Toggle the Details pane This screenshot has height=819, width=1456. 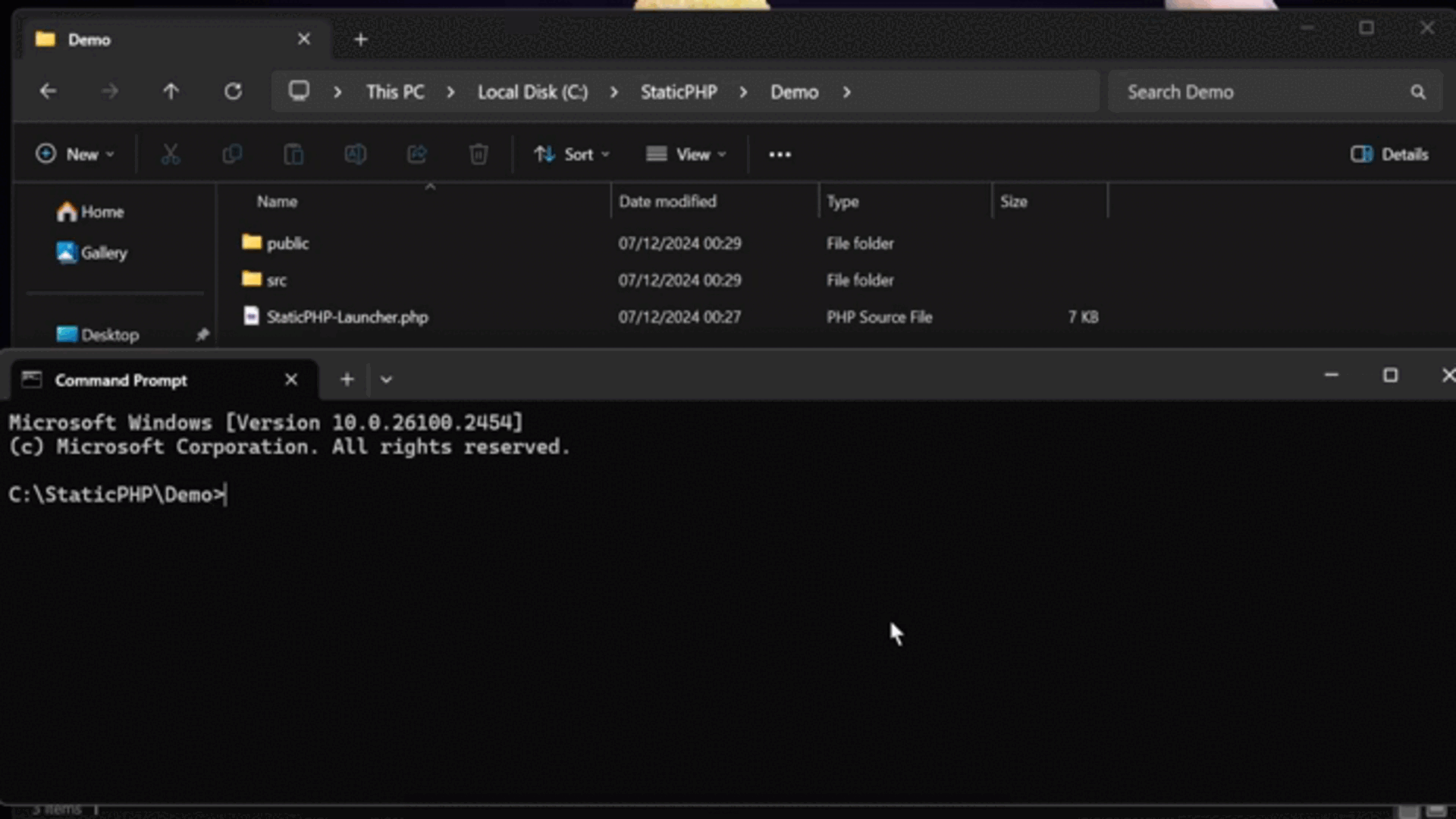pos(1389,155)
